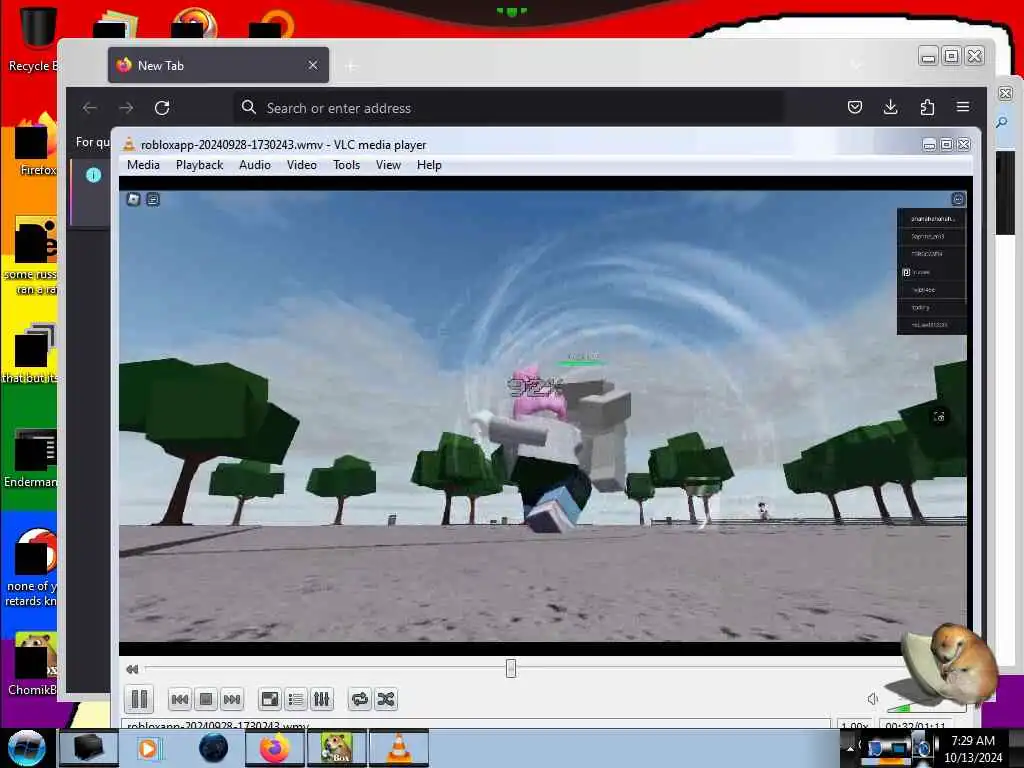Open VLC Tools menu
The height and width of the screenshot is (768, 1024).
tap(346, 165)
